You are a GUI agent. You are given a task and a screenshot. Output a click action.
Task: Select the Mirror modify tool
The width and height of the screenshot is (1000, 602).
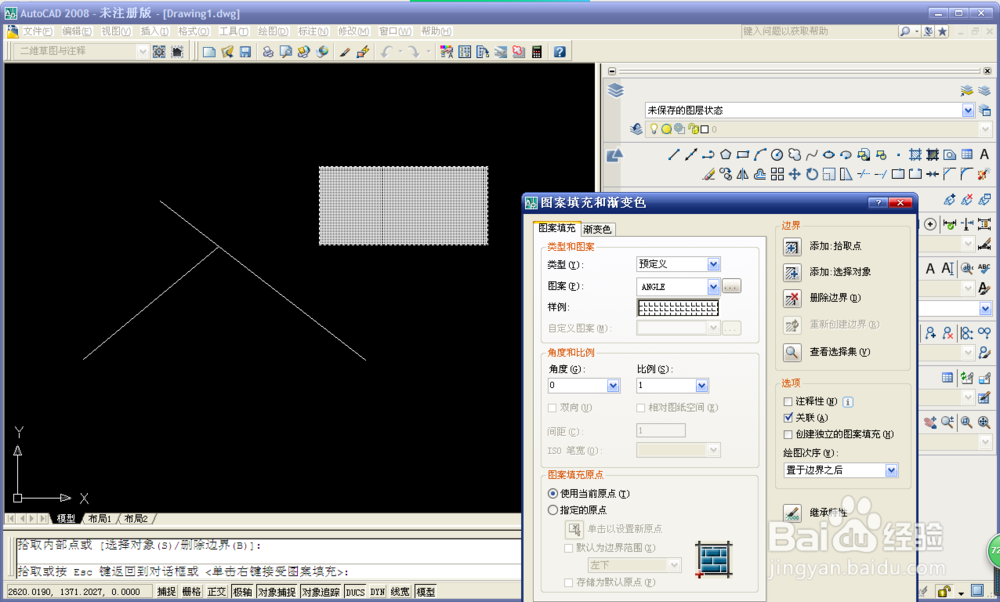[x=743, y=173]
